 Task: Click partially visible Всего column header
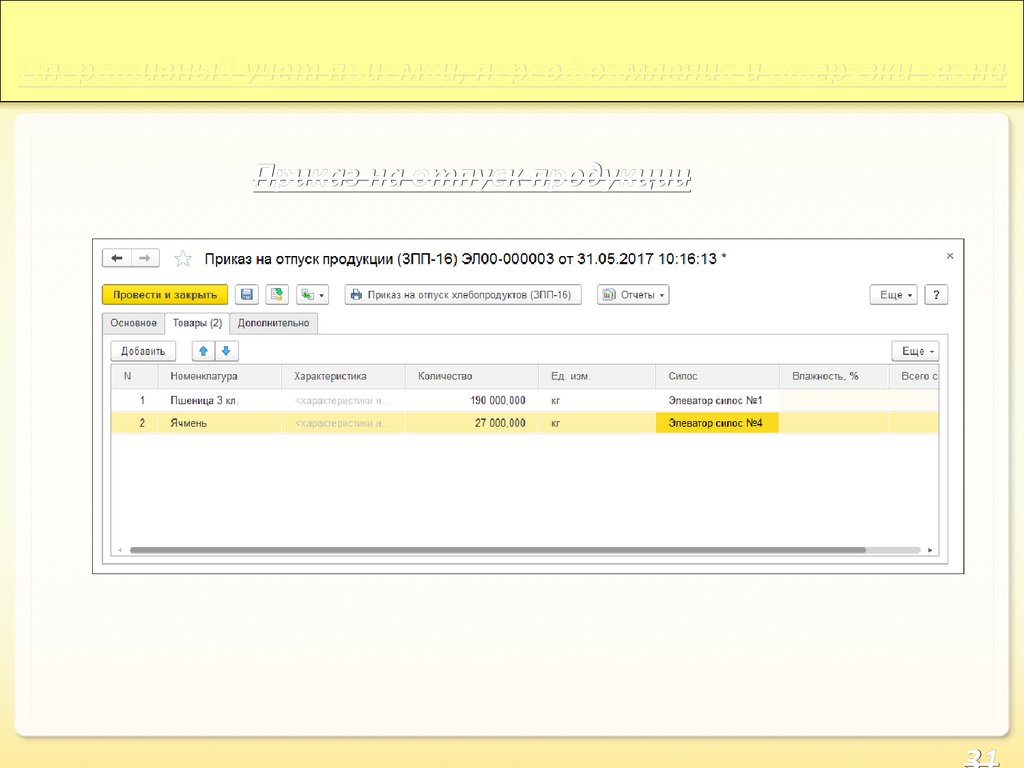[914, 376]
